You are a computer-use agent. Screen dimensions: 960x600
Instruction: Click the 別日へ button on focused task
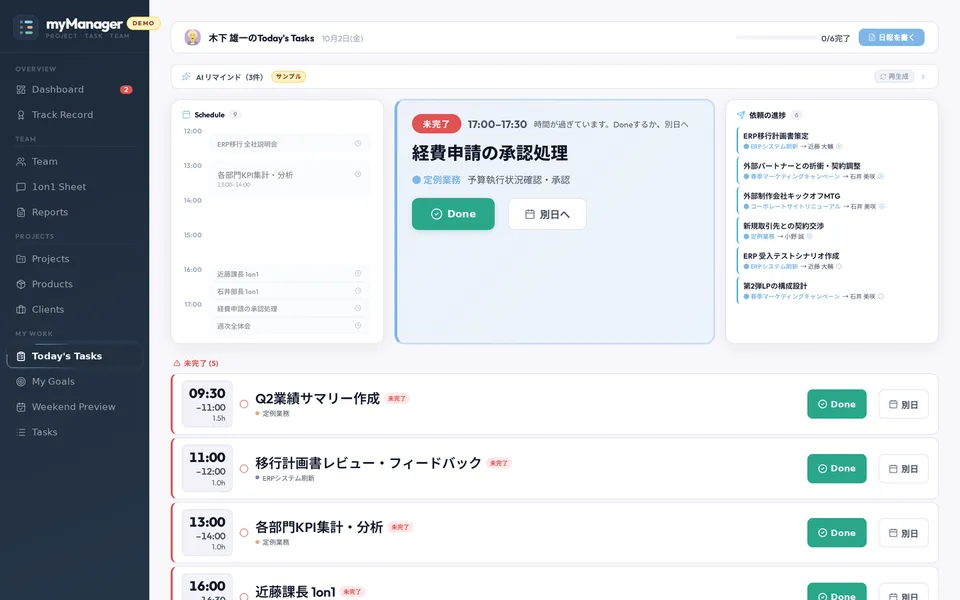pyautogui.click(x=547, y=214)
